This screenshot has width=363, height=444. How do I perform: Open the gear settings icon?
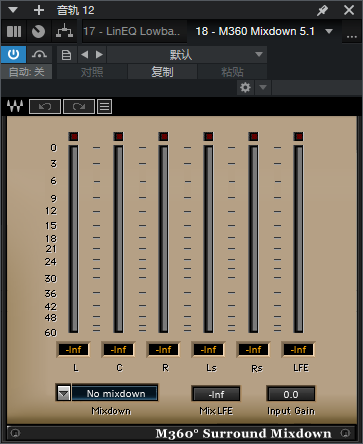(x=245, y=88)
